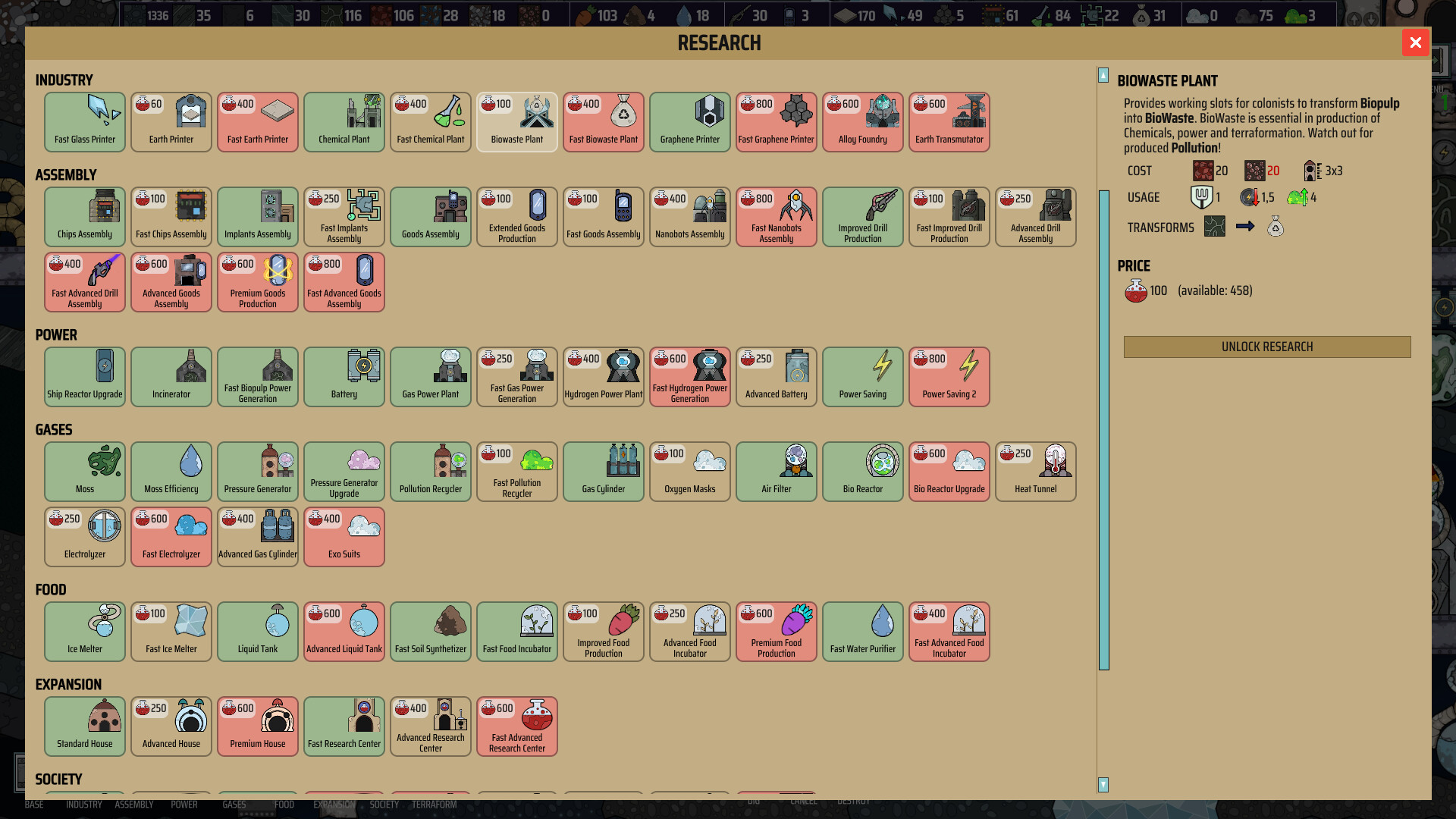Select the Power Saving 2 research
This screenshot has width=1456, height=819.
tap(949, 376)
